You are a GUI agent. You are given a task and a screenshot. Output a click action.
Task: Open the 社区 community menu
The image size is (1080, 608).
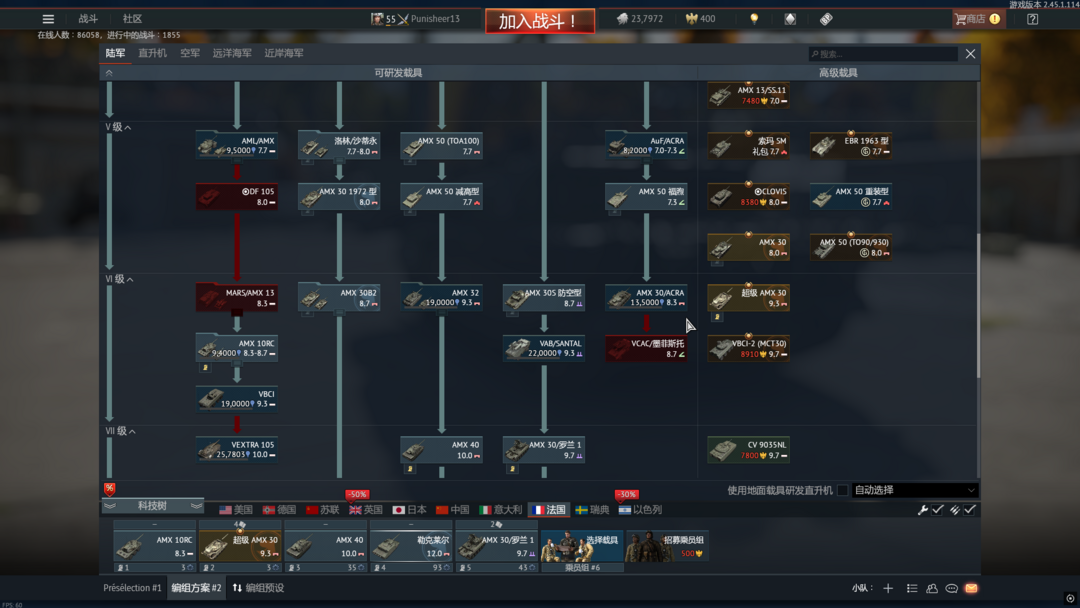132,19
